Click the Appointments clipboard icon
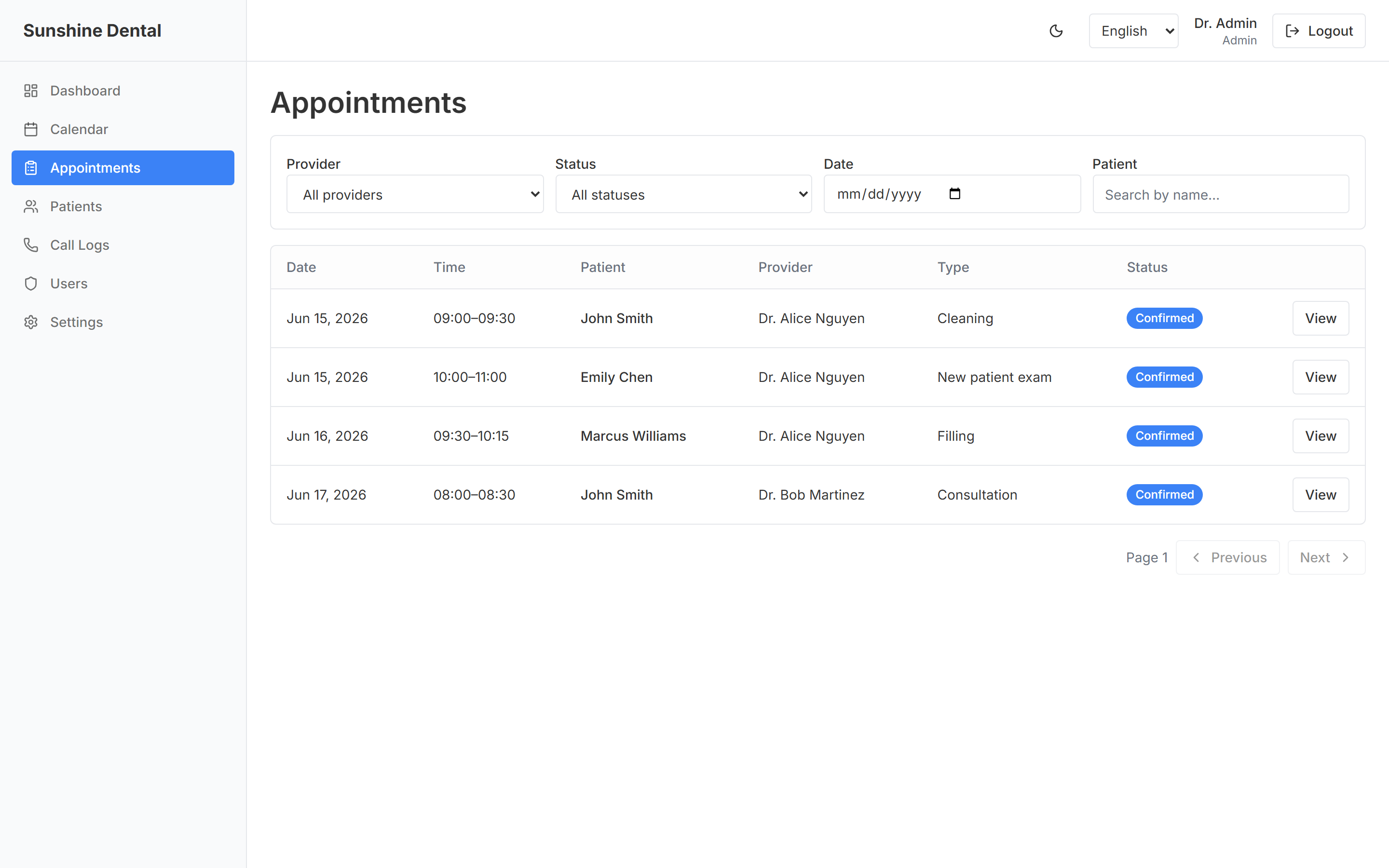The height and width of the screenshot is (868, 1389). click(x=31, y=168)
